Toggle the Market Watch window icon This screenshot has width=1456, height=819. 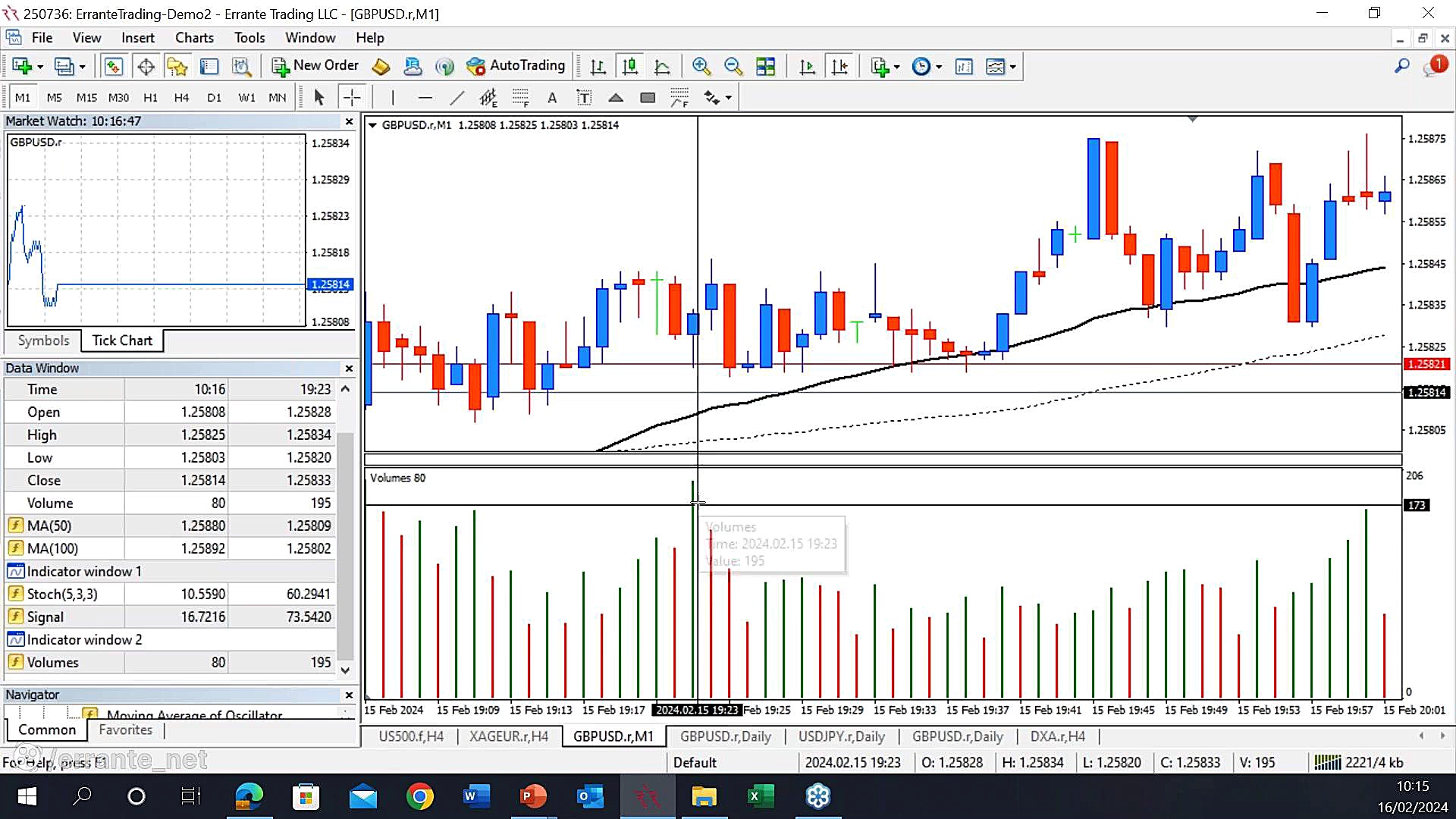point(113,67)
